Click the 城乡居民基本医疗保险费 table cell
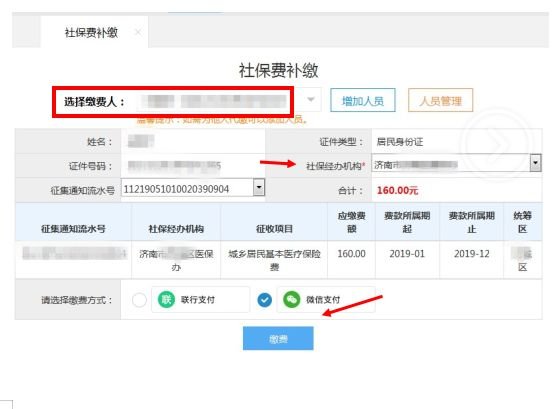This screenshot has height=409, width=556. point(274,260)
